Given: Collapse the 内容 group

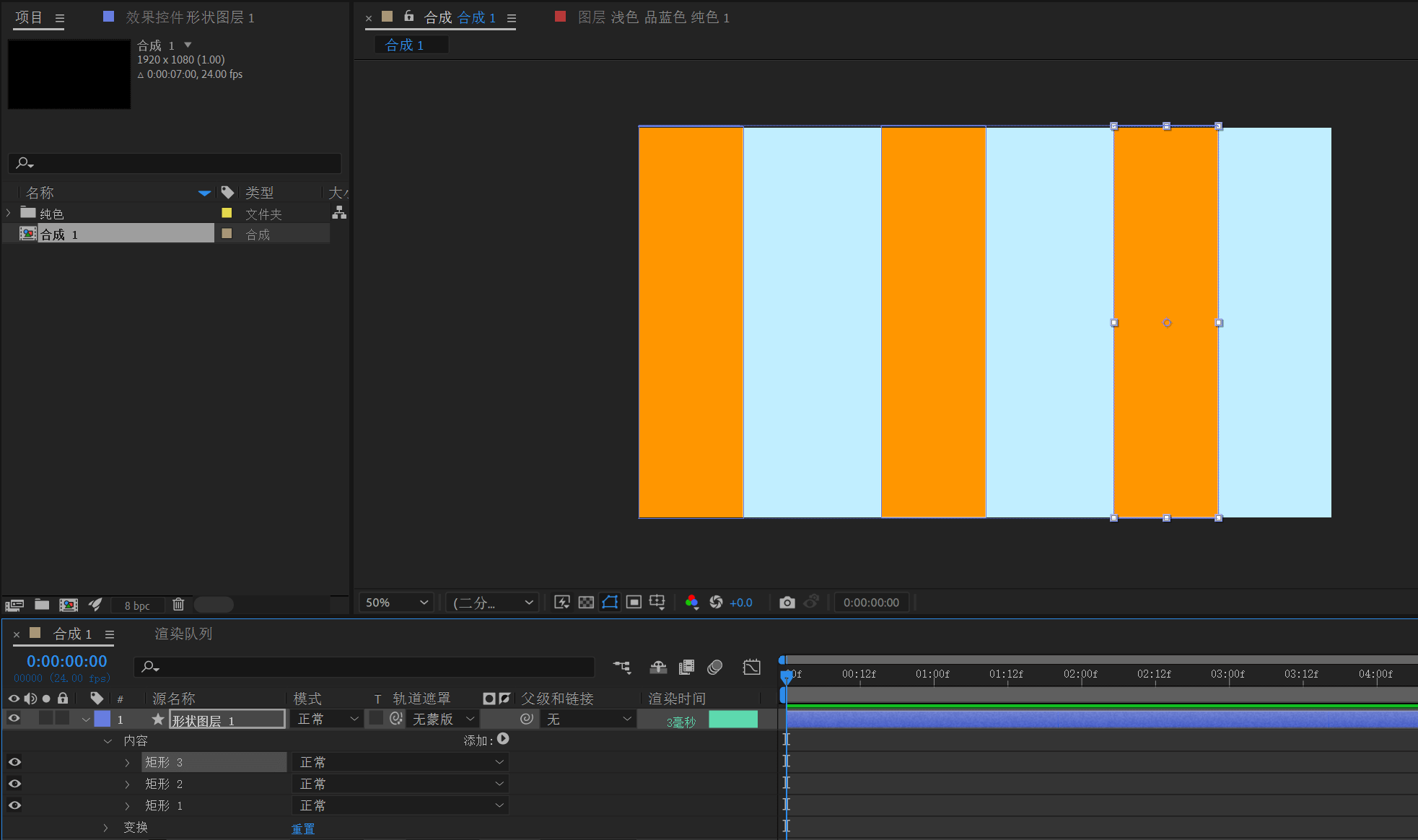Looking at the screenshot, I should pos(108,740).
